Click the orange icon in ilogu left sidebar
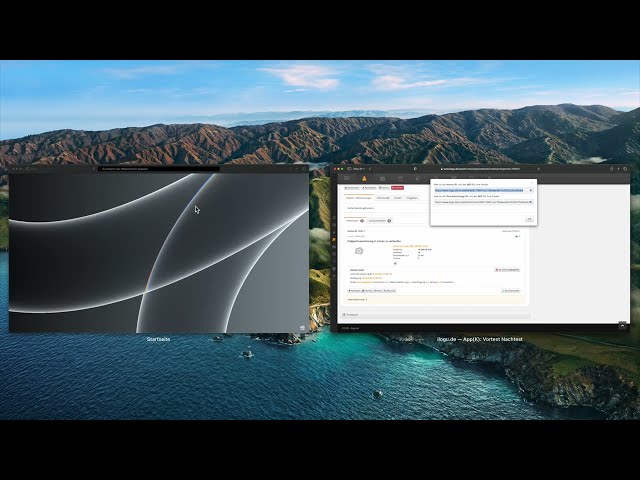The image size is (640, 480). click(x=334, y=240)
